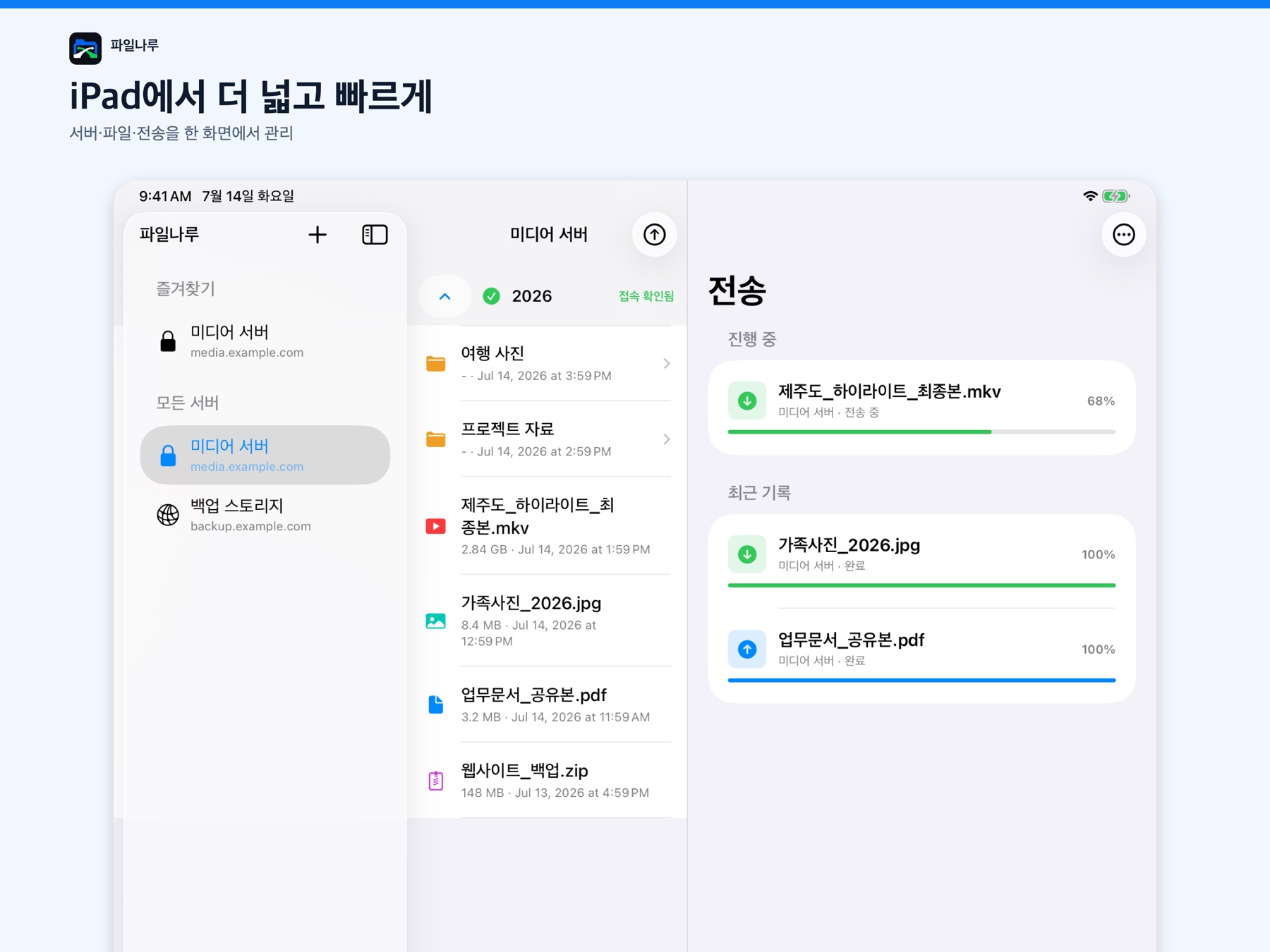The height and width of the screenshot is (952, 1270).
Task: Click the blue lock icon of selected server
Action: pyautogui.click(x=168, y=456)
